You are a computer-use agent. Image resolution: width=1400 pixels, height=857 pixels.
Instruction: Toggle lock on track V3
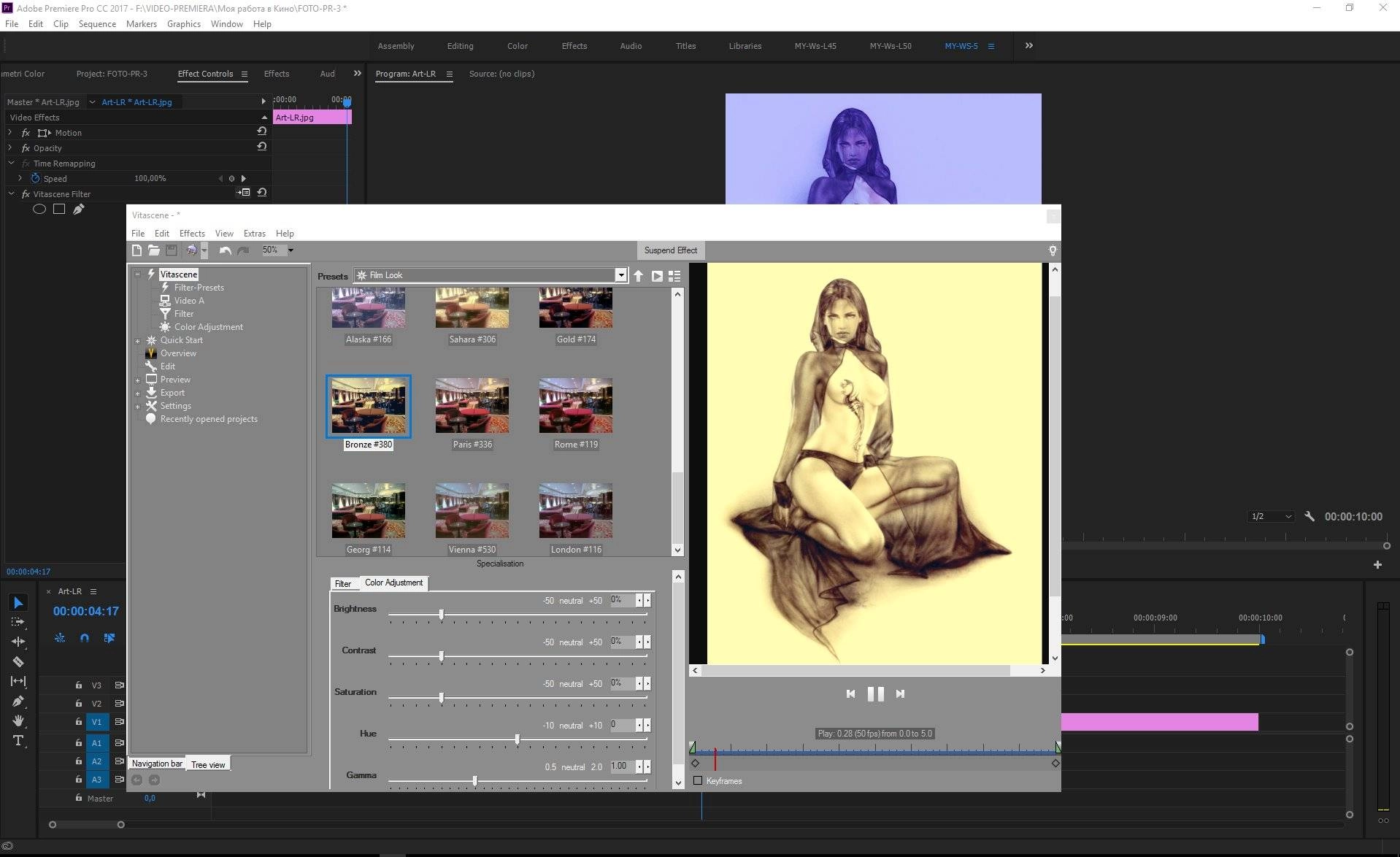78,685
